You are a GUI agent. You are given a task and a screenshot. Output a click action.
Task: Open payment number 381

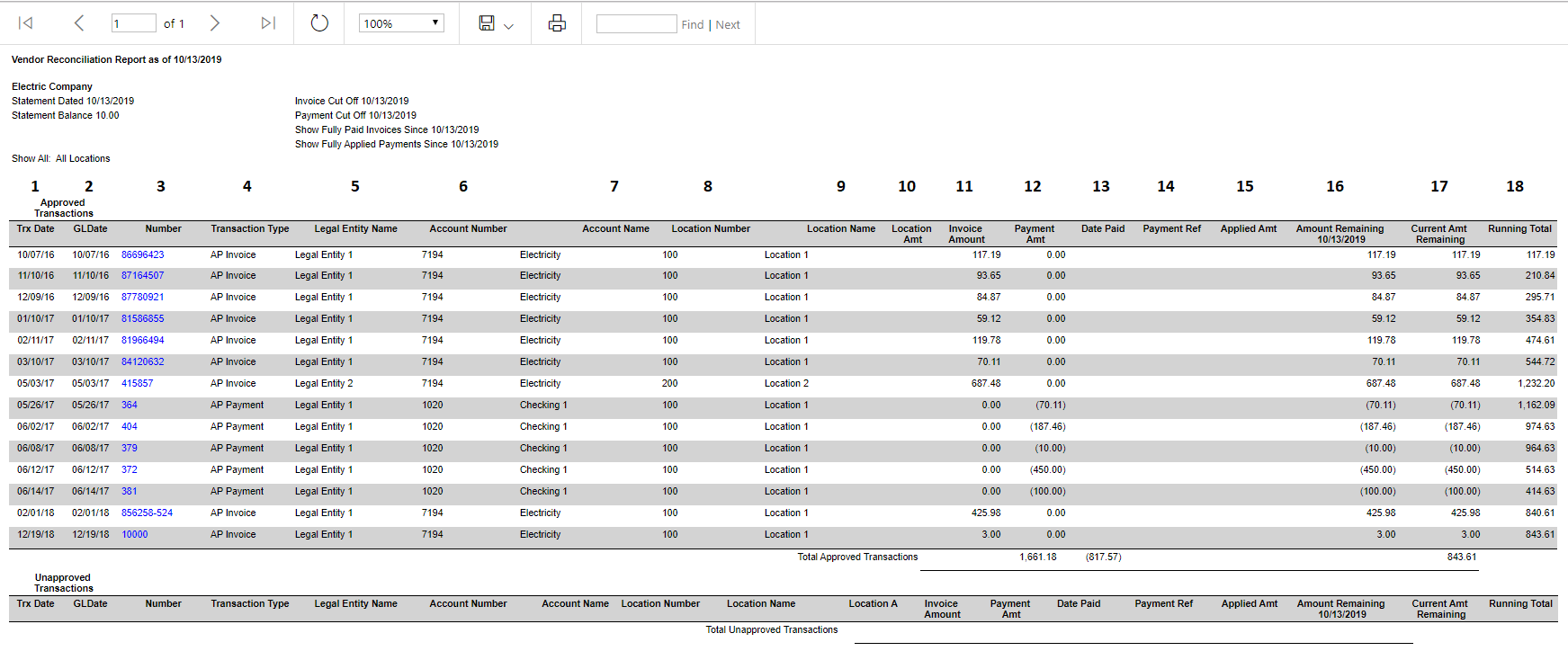point(130,491)
